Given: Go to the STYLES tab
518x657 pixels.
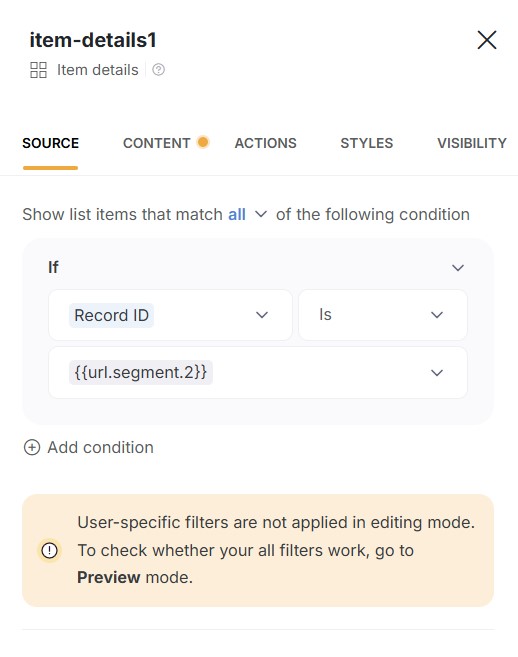Looking at the screenshot, I should click(367, 143).
